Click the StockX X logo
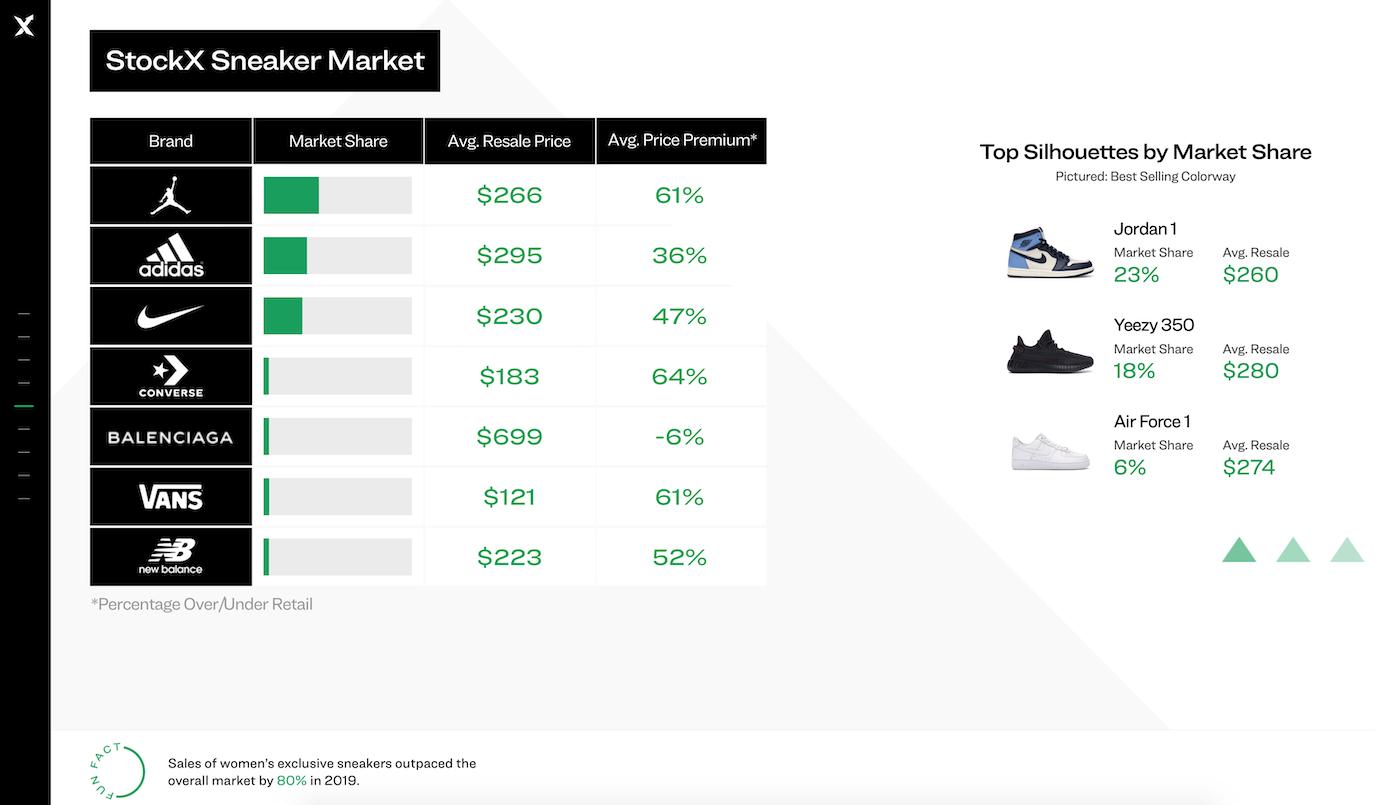The width and height of the screenshot is (1375, 805). (x=24, y=26)
